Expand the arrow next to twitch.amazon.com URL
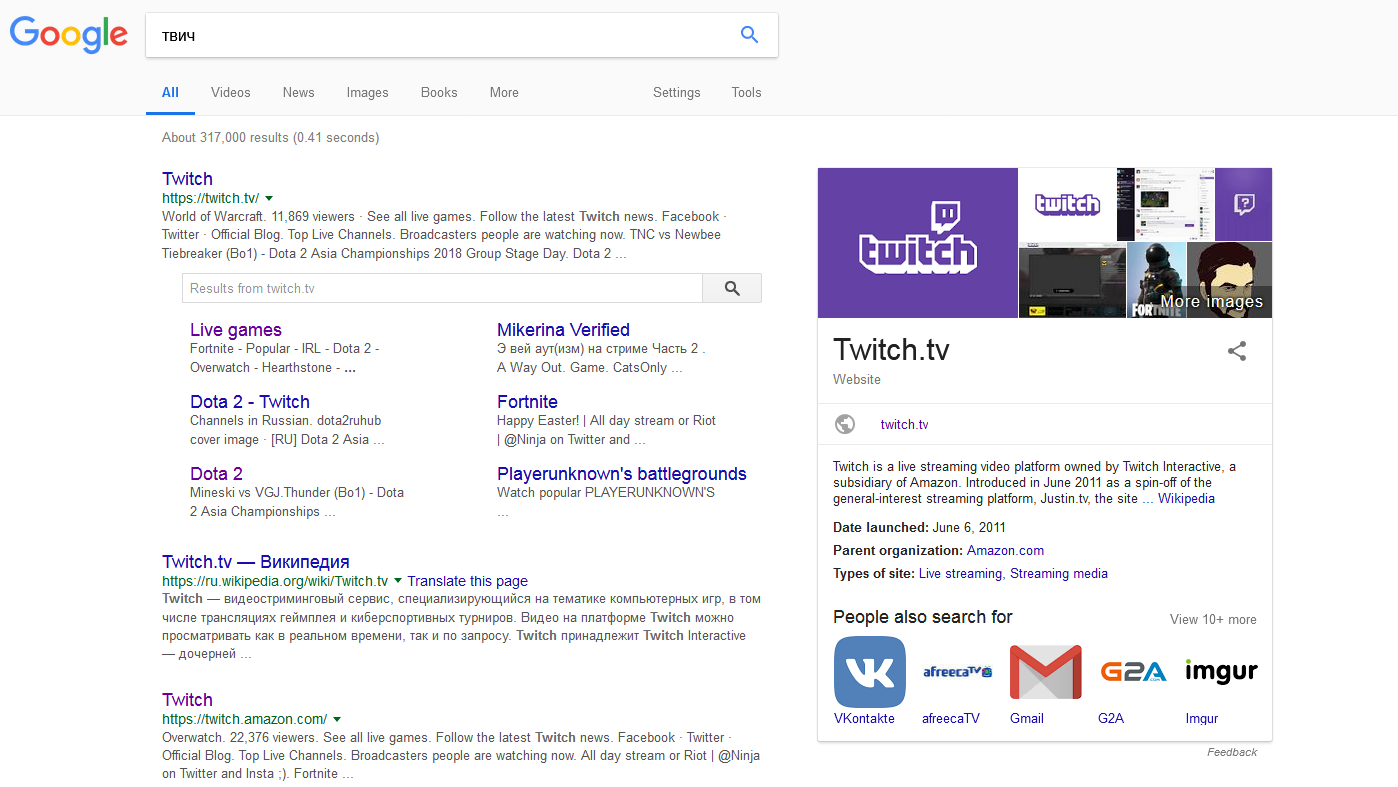 [x=337, y=719]
